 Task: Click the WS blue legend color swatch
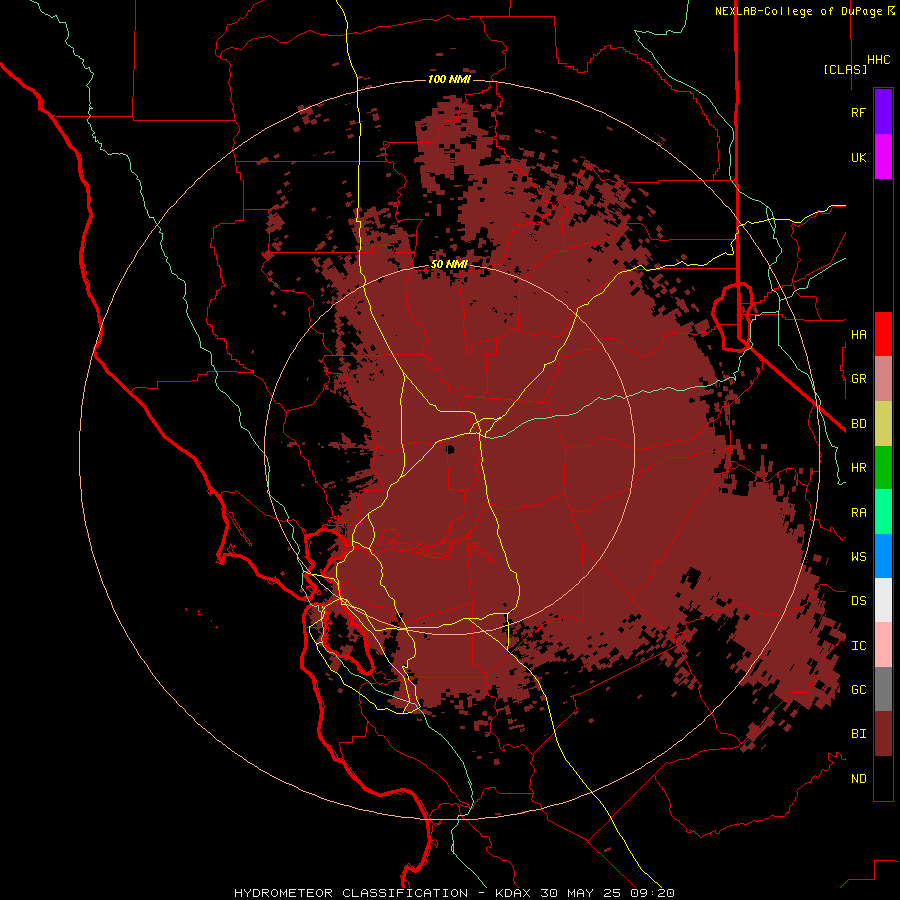(883, 556)
